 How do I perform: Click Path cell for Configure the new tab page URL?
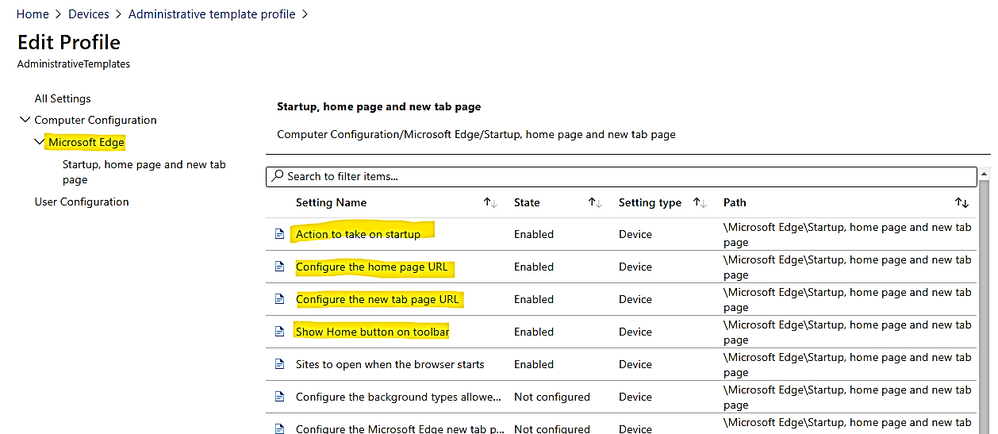tap(847, 300)
